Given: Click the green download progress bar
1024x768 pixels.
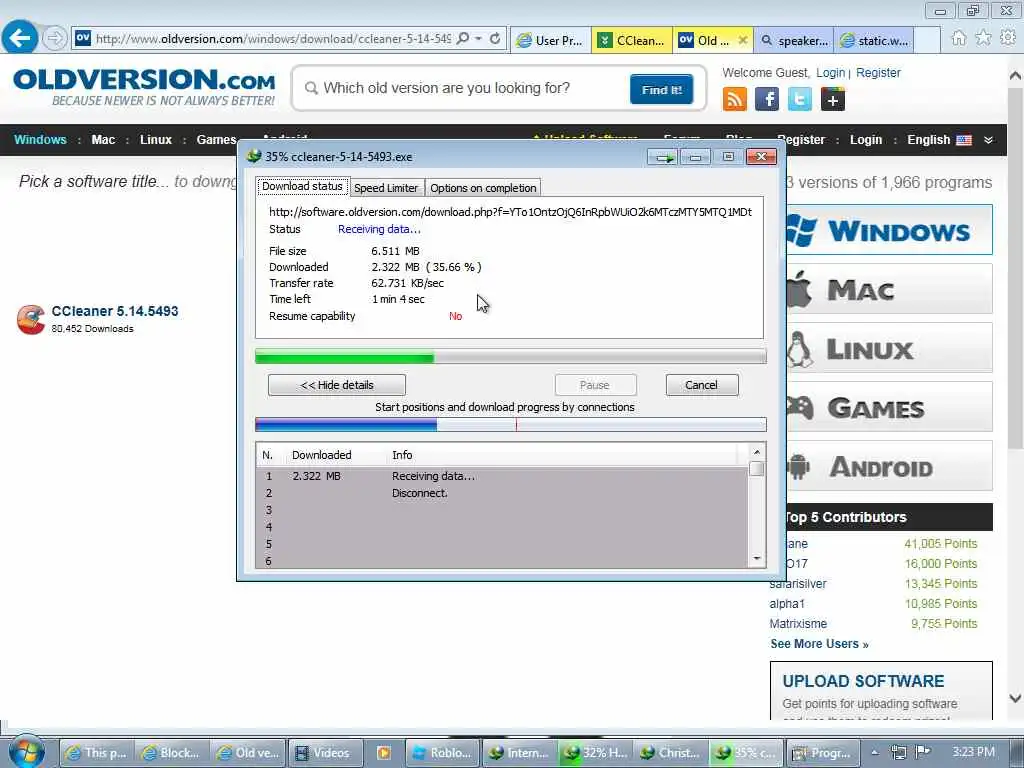Looking at the screenshot, I should point(510,357).
